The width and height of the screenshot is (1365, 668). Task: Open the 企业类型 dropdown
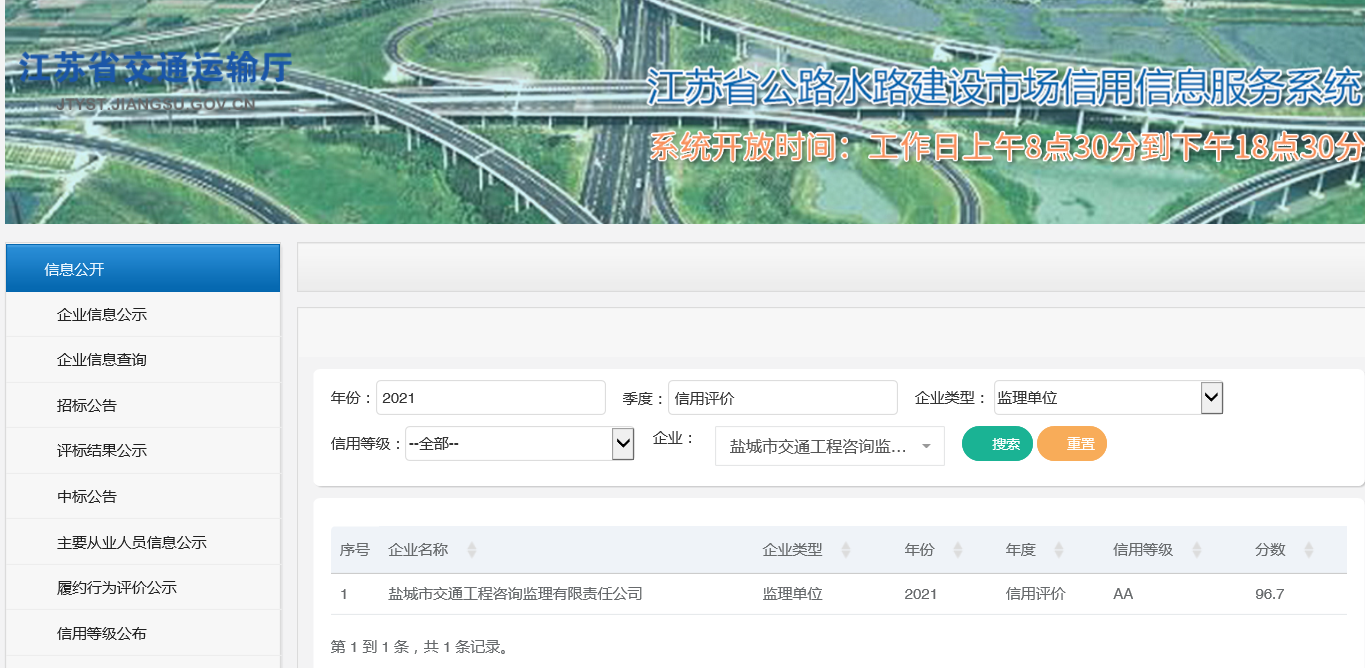pos(1211,397)
